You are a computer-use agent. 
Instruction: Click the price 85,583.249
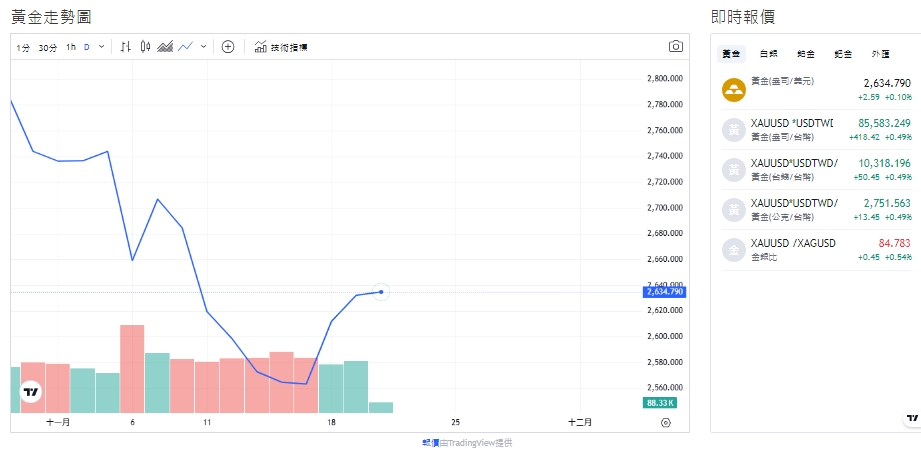(x=884, y=123)
